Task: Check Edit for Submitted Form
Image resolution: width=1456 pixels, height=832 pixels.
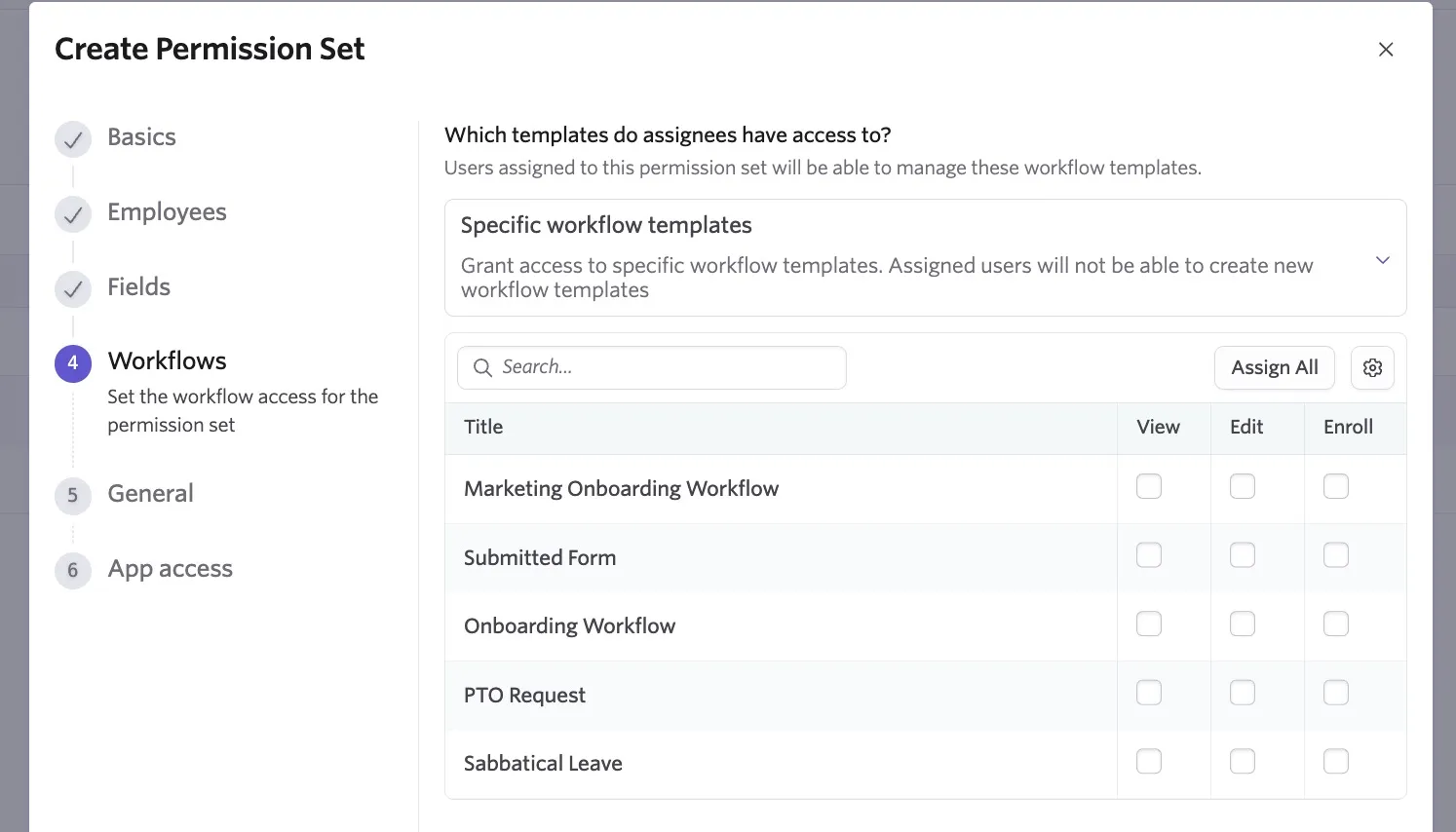Action: pyautogui.click(x=1243, y=555)
